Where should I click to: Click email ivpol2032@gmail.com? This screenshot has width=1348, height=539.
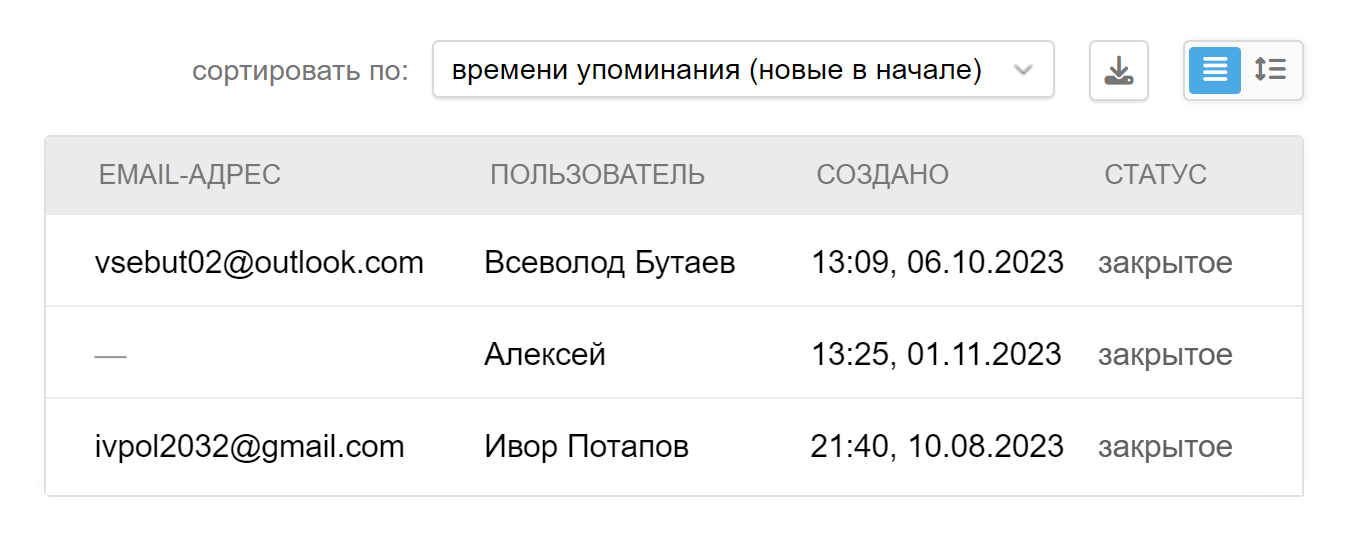249,446
